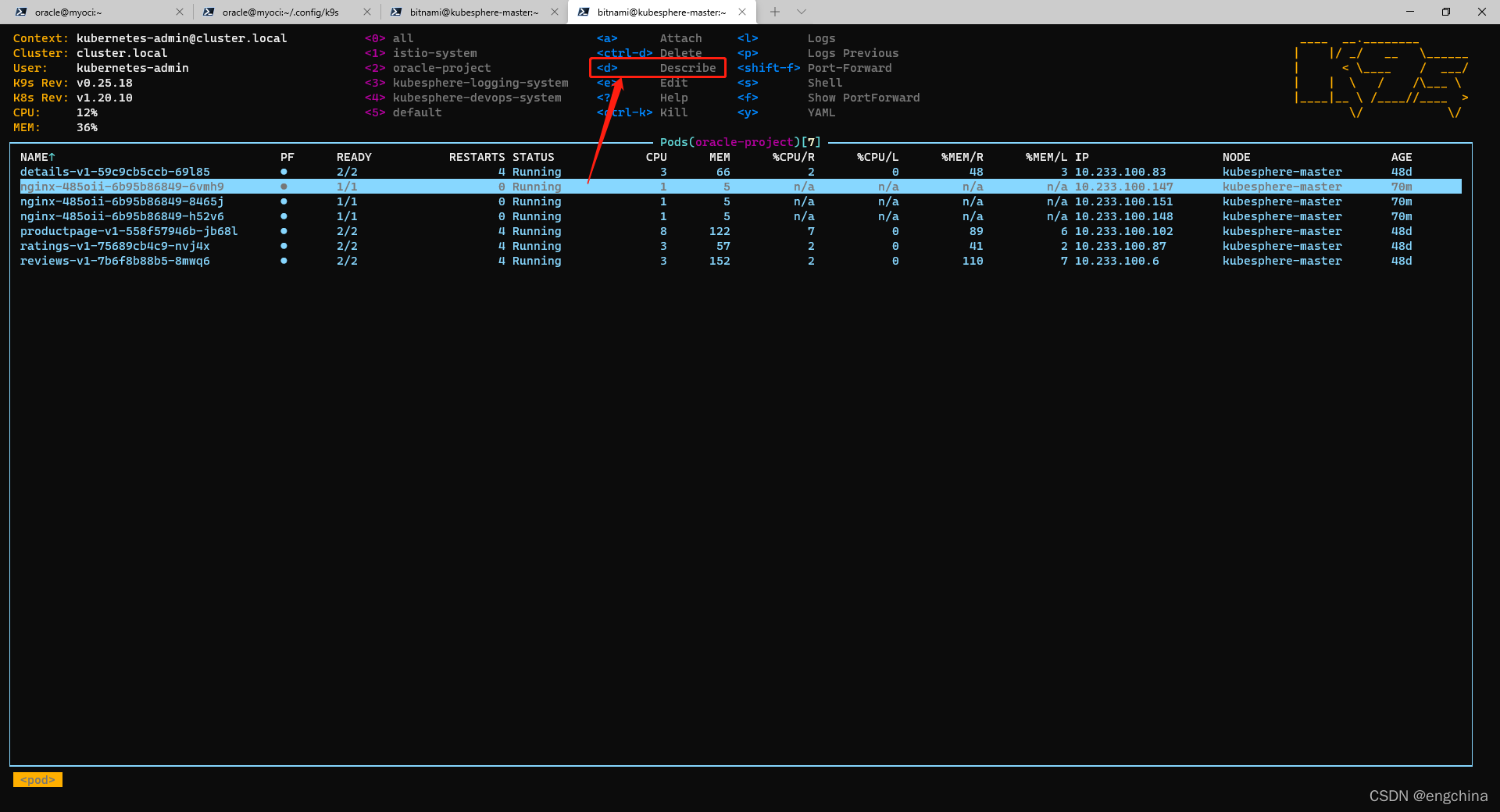Screen dimensions: 1500x812
Task: Click the <pod> breadcrumb at bottom
Action: coord(37,780)
